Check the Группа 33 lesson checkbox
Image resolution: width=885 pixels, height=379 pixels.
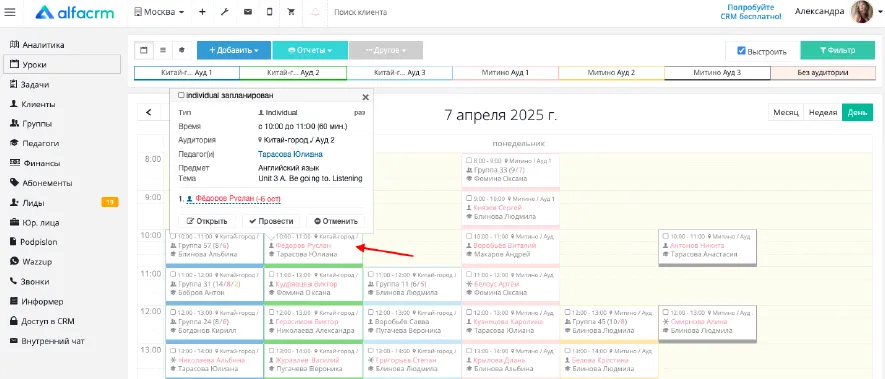point(468,160)
